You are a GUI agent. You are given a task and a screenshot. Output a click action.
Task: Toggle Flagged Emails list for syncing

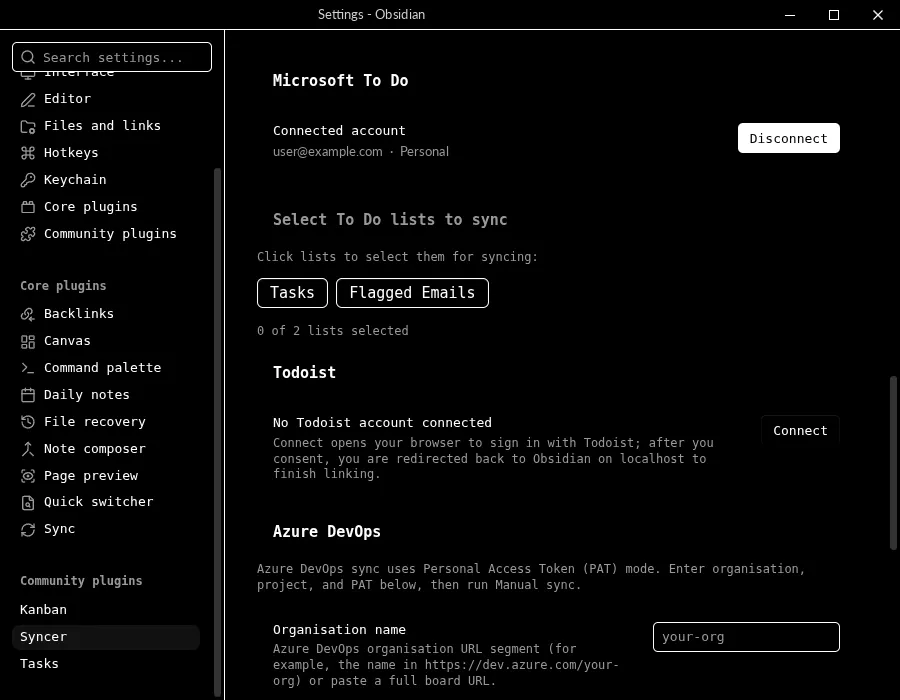point(412,293)
